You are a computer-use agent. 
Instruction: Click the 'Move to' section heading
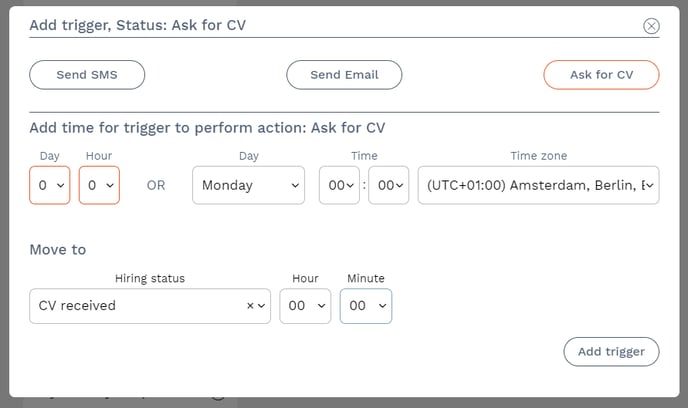[58, 249]
